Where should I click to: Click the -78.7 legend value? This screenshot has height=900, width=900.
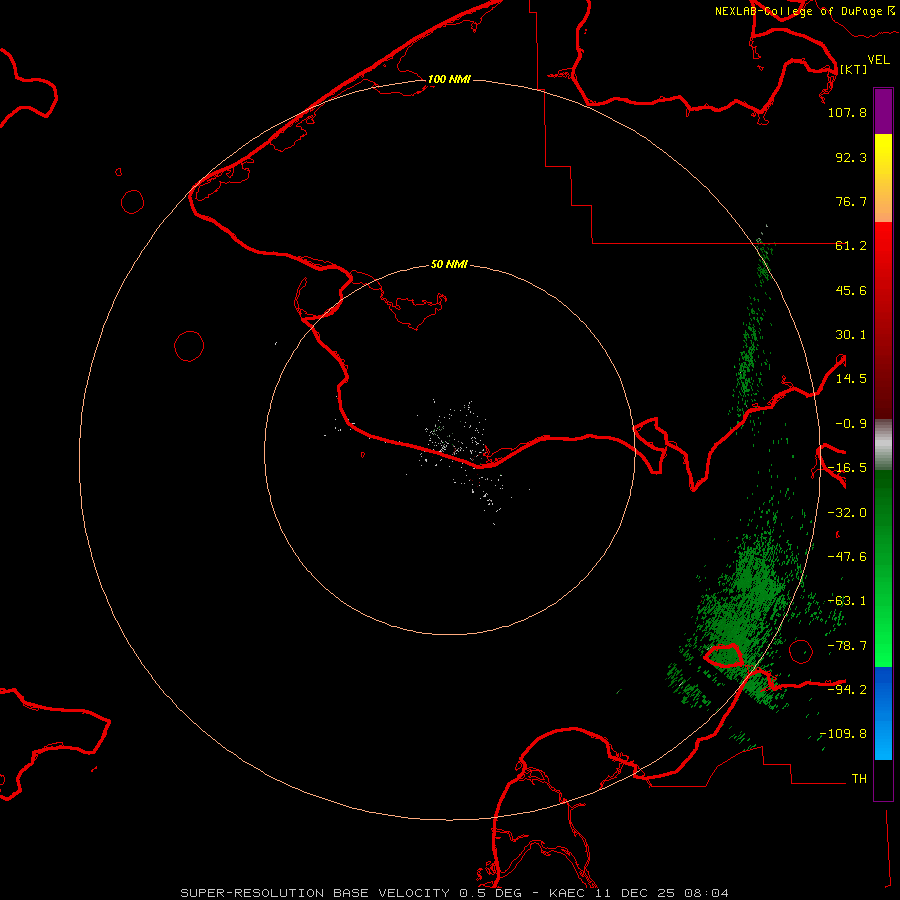(847, 646)
